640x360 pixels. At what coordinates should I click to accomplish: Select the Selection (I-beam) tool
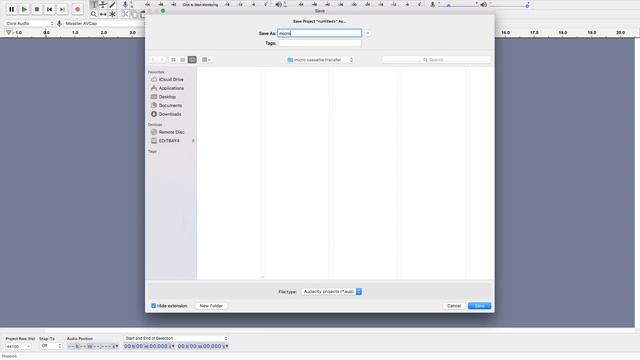(x=93, y=4)
